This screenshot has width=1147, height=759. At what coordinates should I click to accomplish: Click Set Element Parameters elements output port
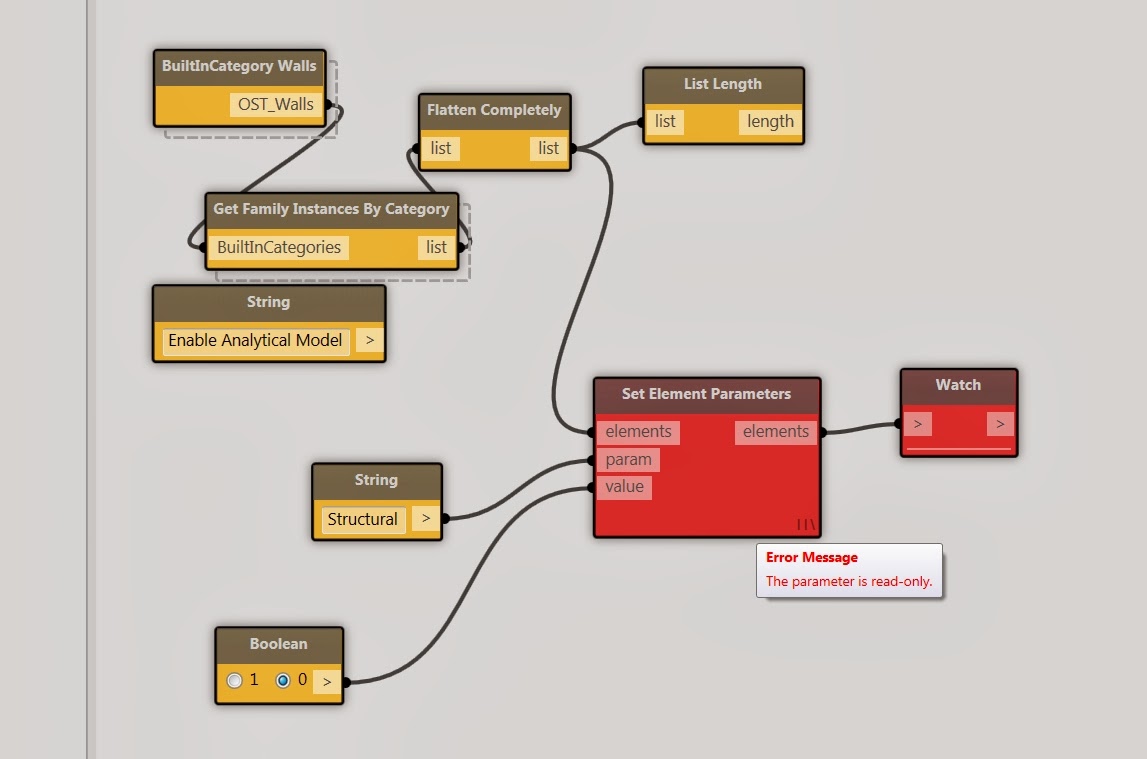[776, 431]
